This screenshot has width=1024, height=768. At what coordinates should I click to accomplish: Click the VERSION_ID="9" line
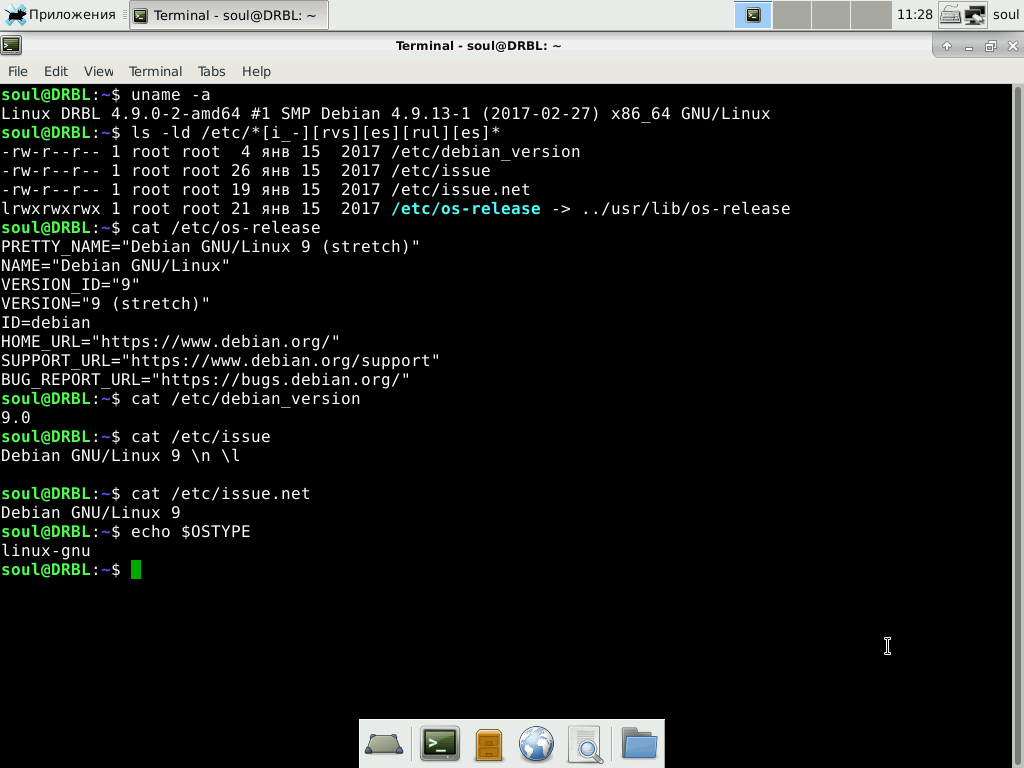click(x=71, y=285)
